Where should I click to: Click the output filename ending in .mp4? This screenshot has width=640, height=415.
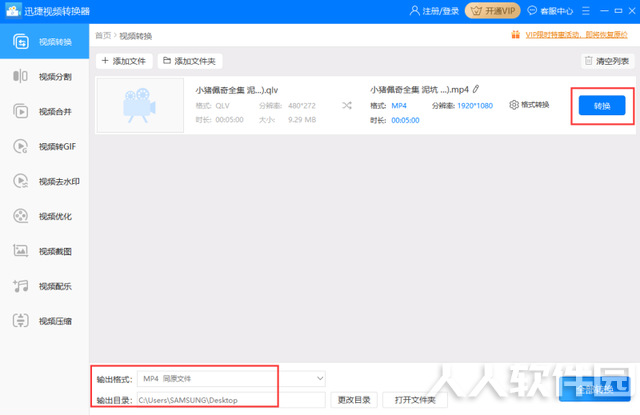[x=420, y=89]
